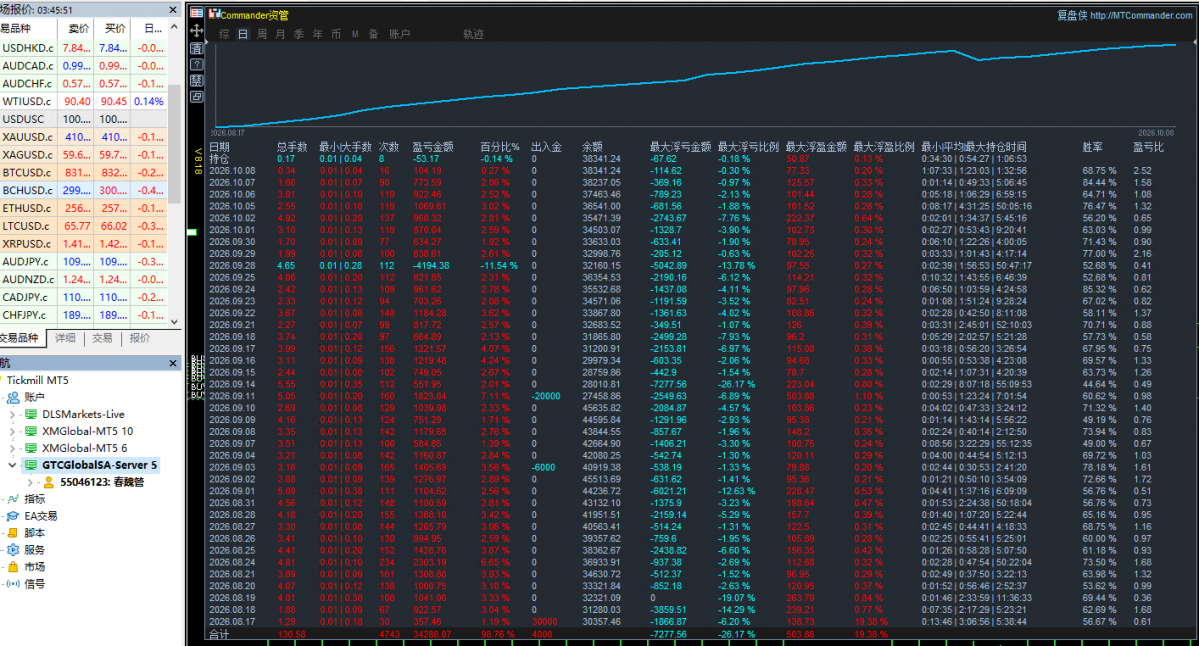Screen dimensions: 1199x646
Task: Expand the XMGlobal-MT5 6 node
Action: click(x=12, y=448)
